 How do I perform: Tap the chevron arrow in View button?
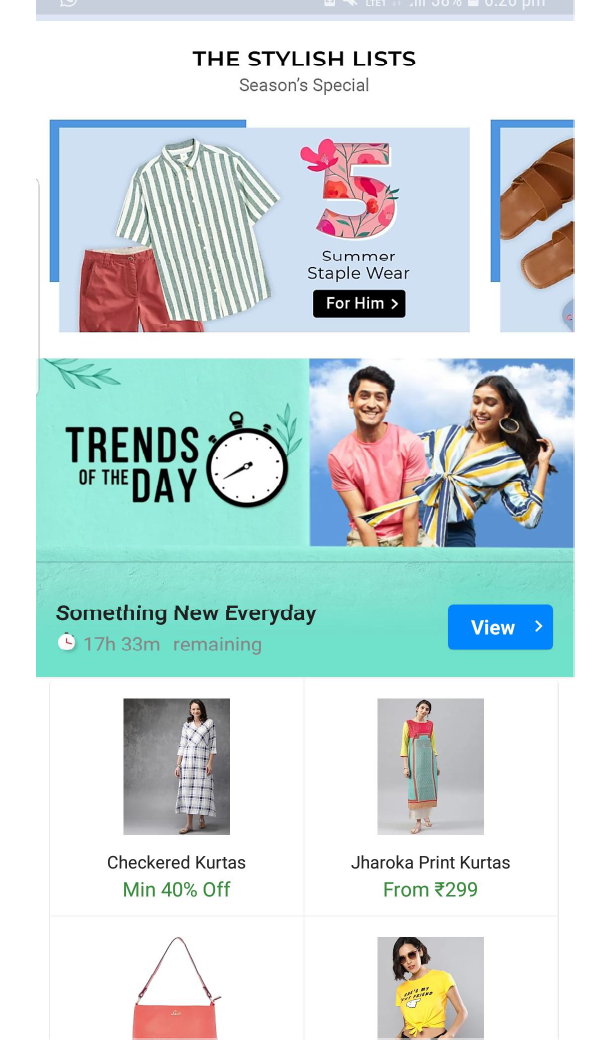tap(538, 626)
